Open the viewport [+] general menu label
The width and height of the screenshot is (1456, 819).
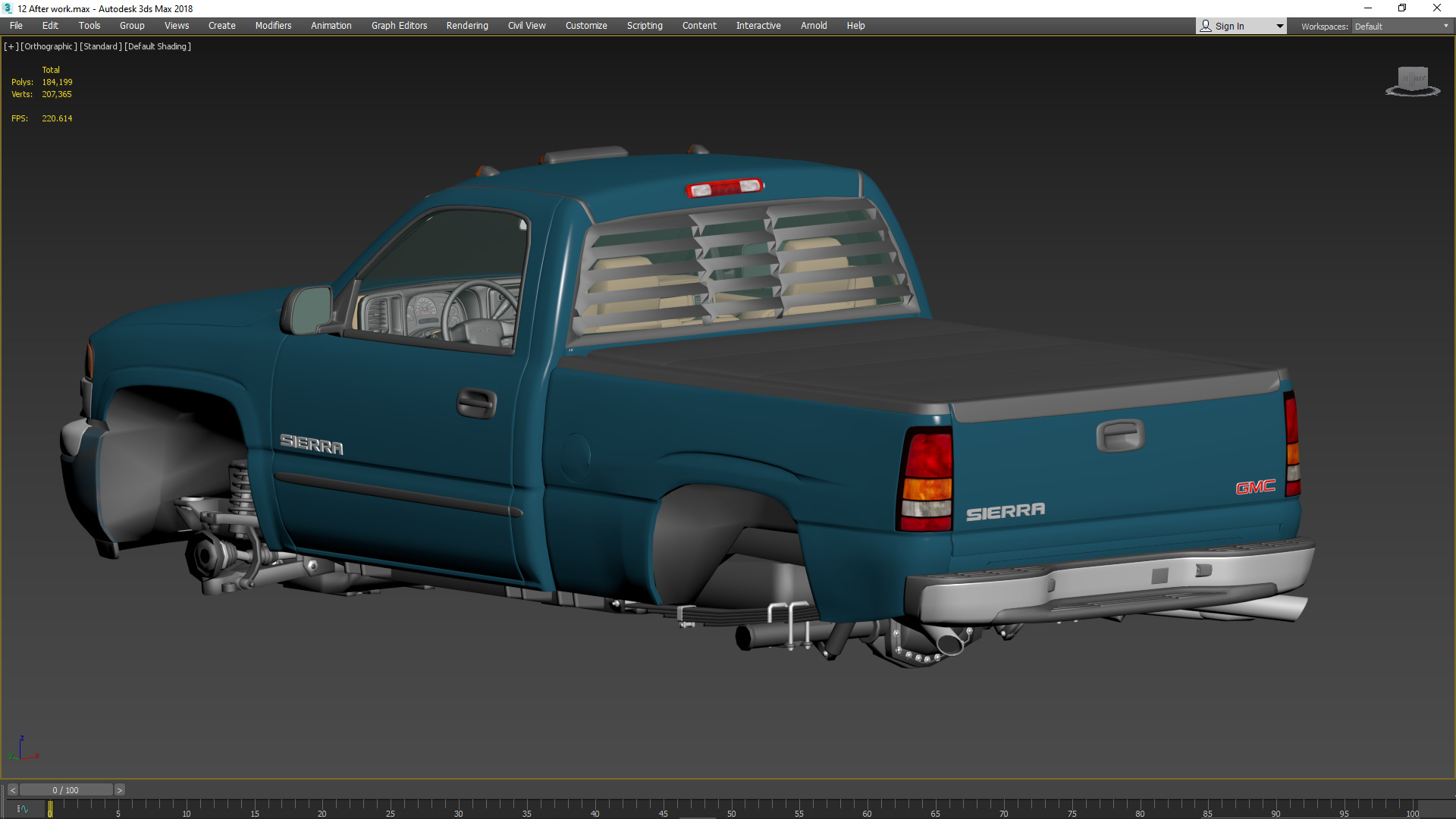[11, 46]
